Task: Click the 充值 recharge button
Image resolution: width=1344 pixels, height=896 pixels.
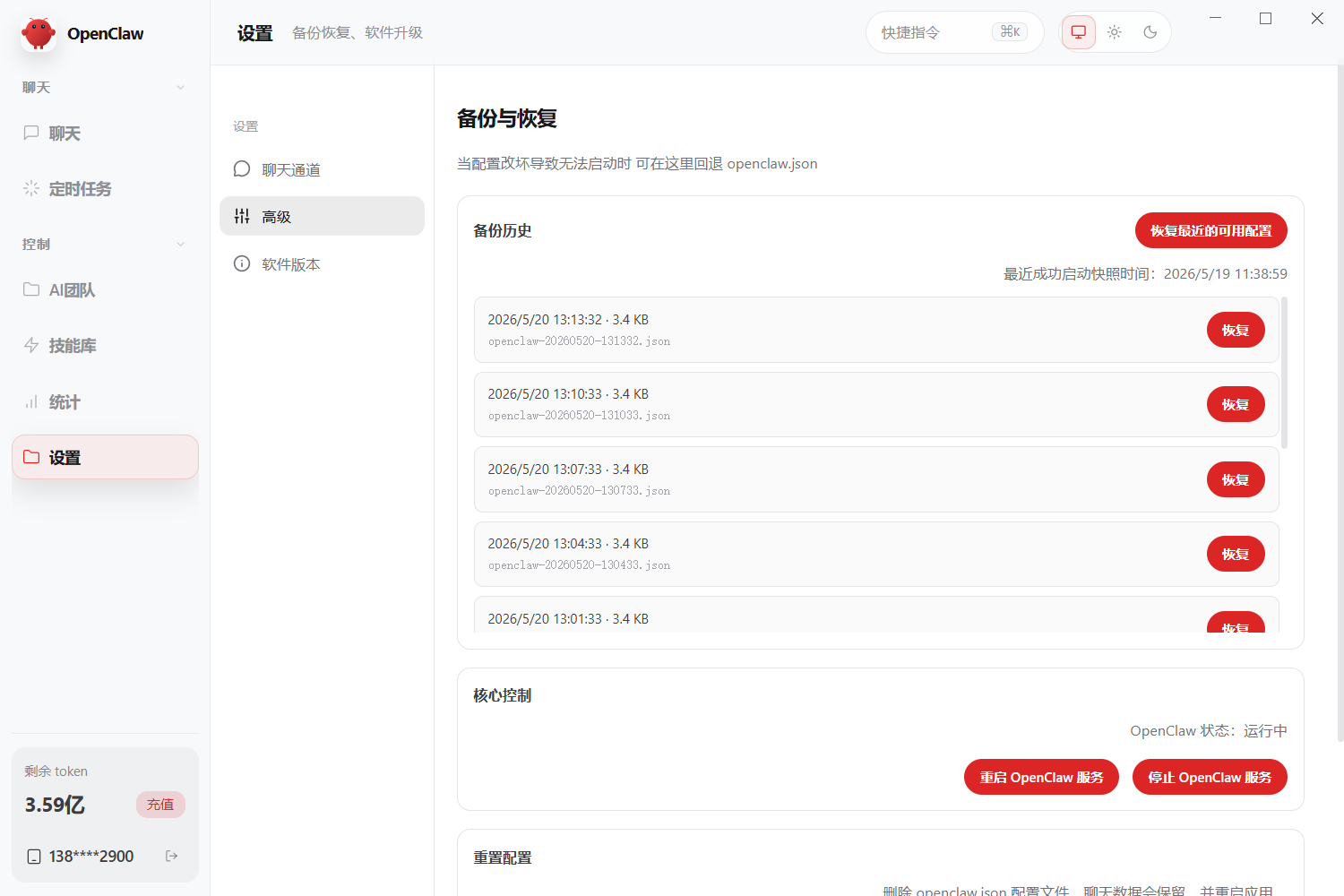Action: pos(160,805)
